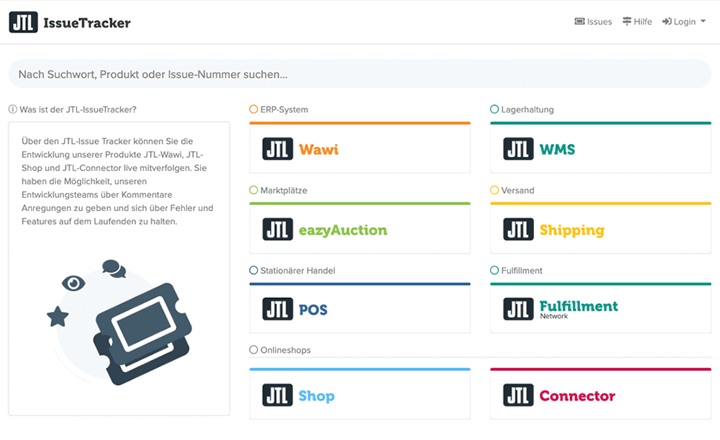Click the JTL icon on POS card

pyautogui.click(x=277, y=310)
